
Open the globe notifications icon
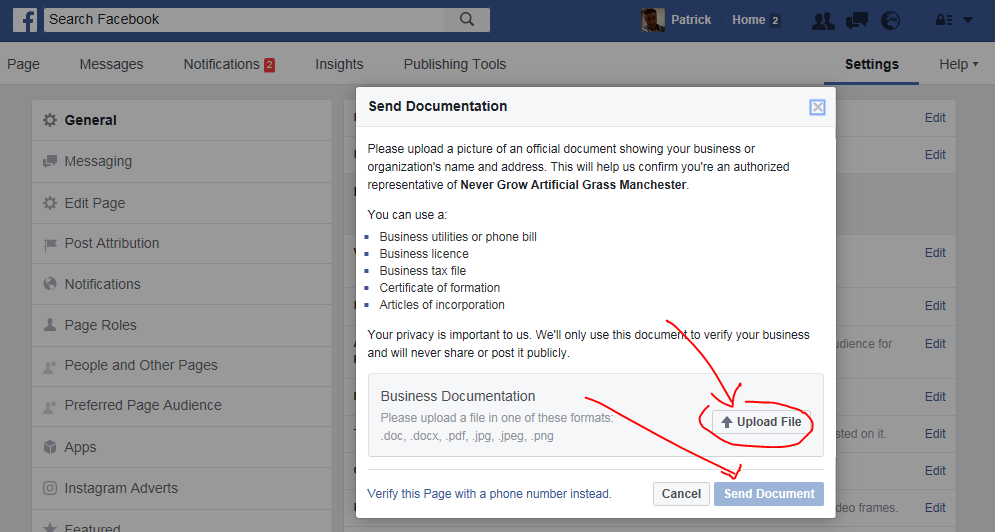tap(890, 20)
